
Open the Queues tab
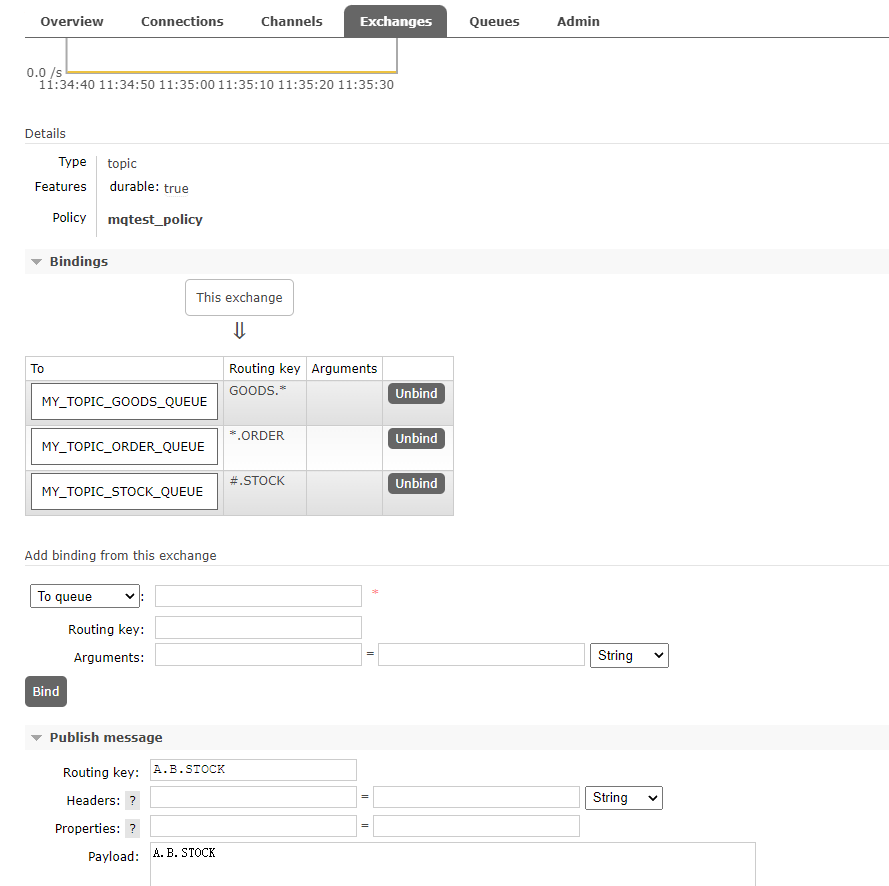494,22
